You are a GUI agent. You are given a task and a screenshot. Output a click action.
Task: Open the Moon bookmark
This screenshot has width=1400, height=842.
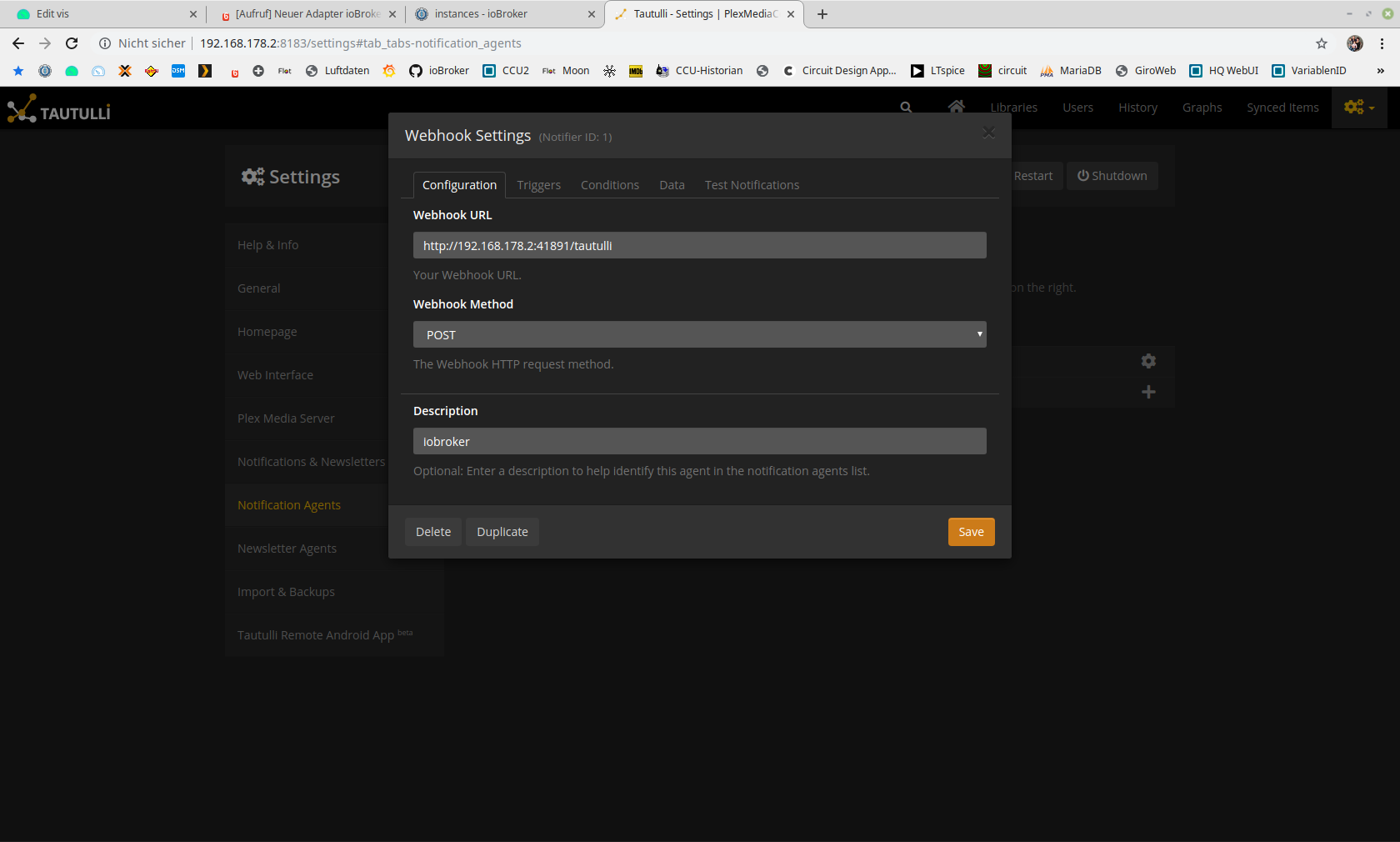[566, 71]
